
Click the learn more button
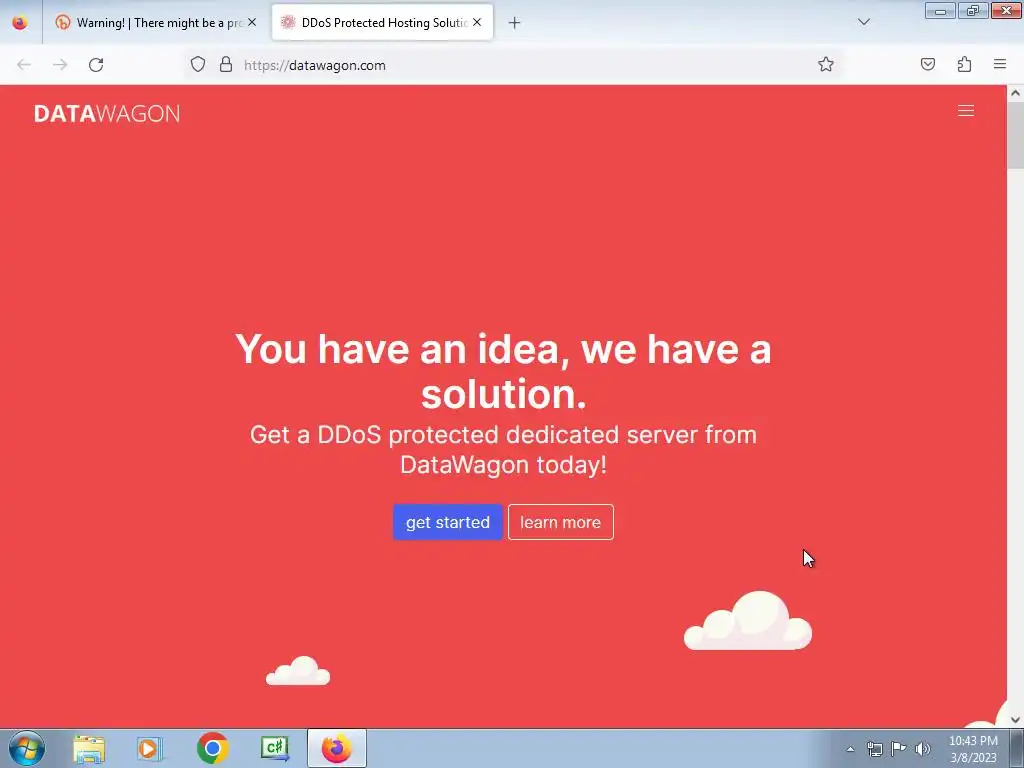tap(560, 522)
